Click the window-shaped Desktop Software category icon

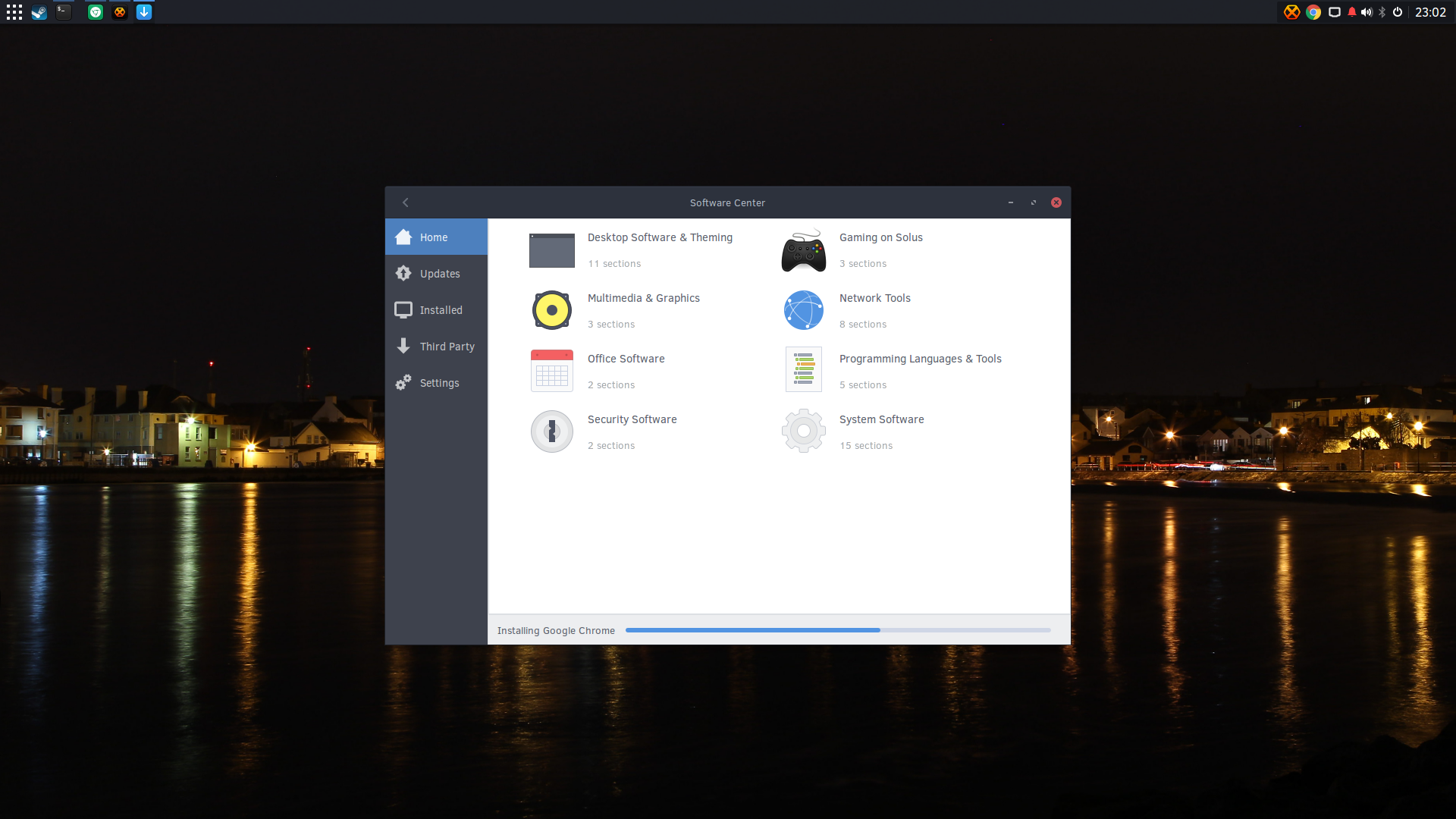[552, 250]
